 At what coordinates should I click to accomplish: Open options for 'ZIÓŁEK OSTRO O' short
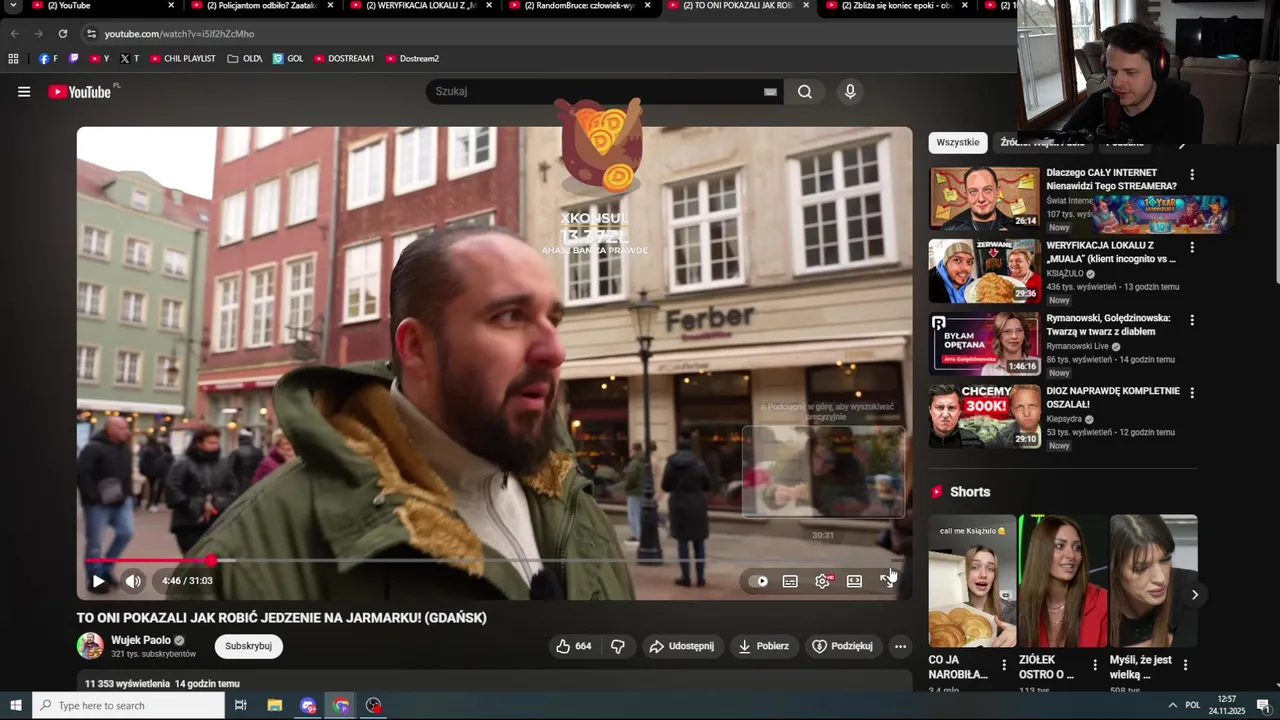click(x=1094, y=665)
